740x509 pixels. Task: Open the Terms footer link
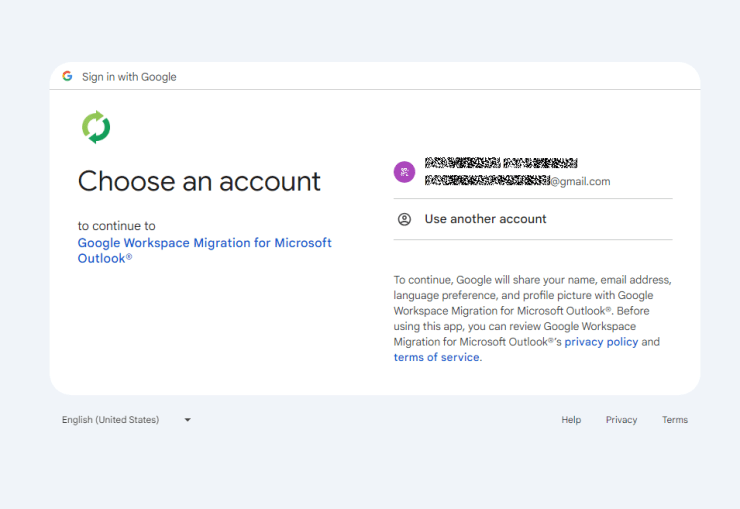(675, 419)
